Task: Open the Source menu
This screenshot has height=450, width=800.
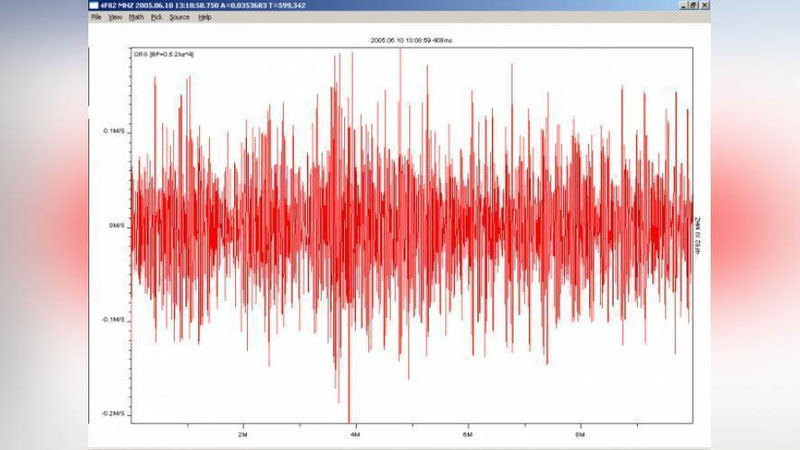Action: click(x=179, y=17)
